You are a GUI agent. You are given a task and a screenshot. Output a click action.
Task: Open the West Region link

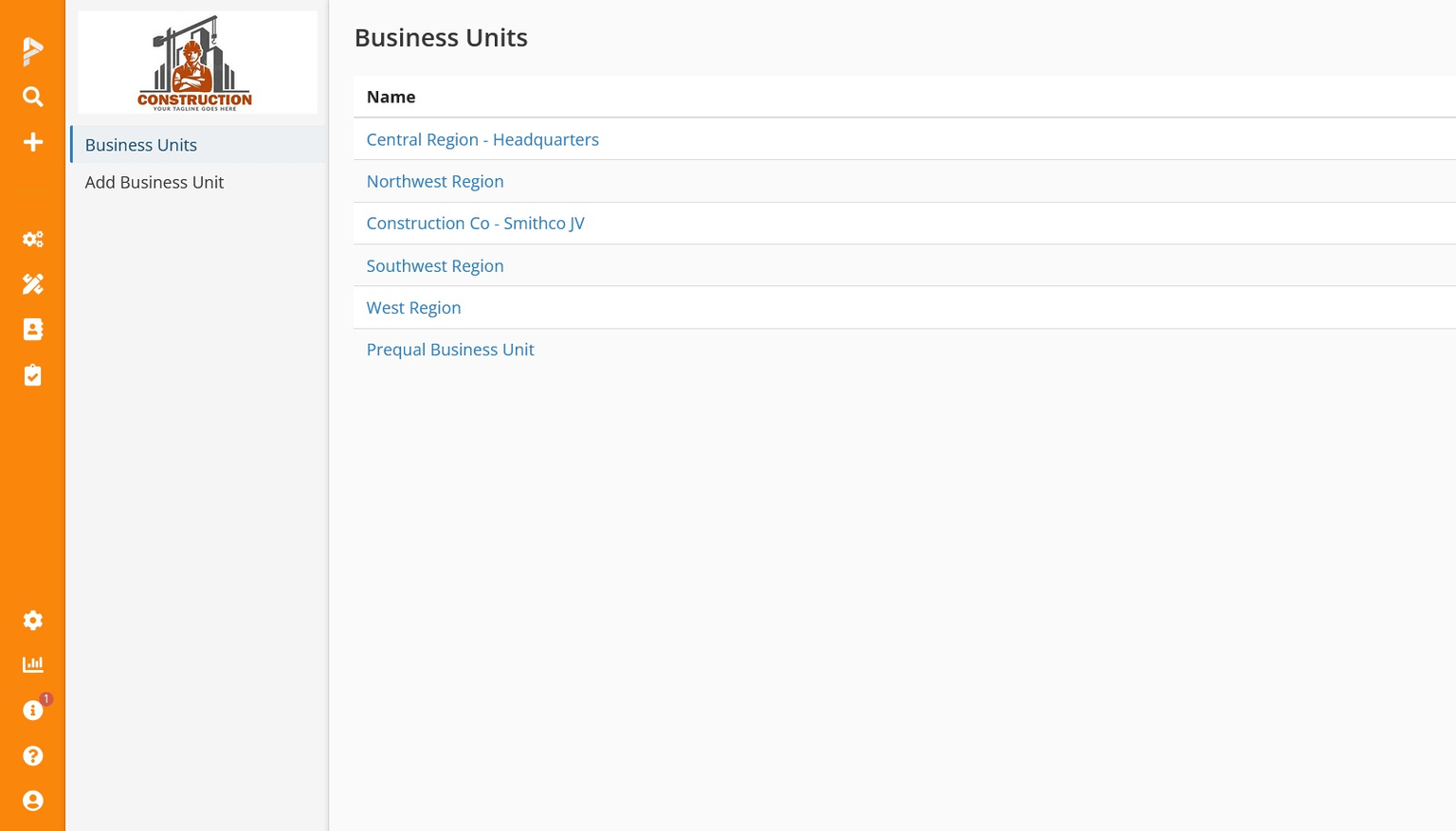click(x=413, y=307)
